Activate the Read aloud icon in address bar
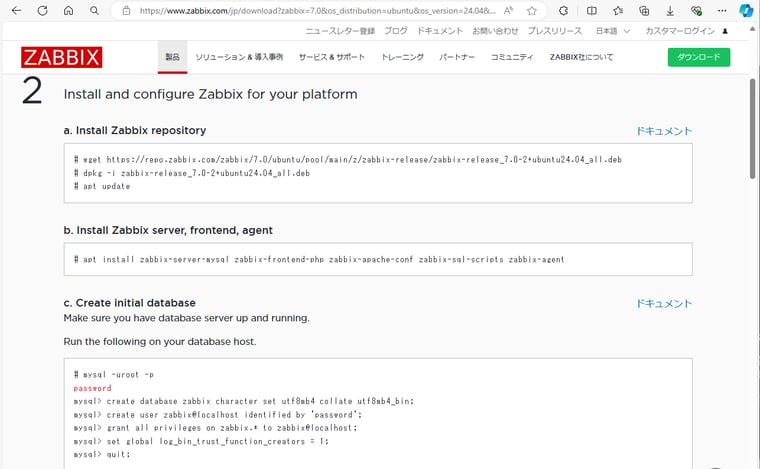This screenshot has width=760, height=469. point(508,11)
